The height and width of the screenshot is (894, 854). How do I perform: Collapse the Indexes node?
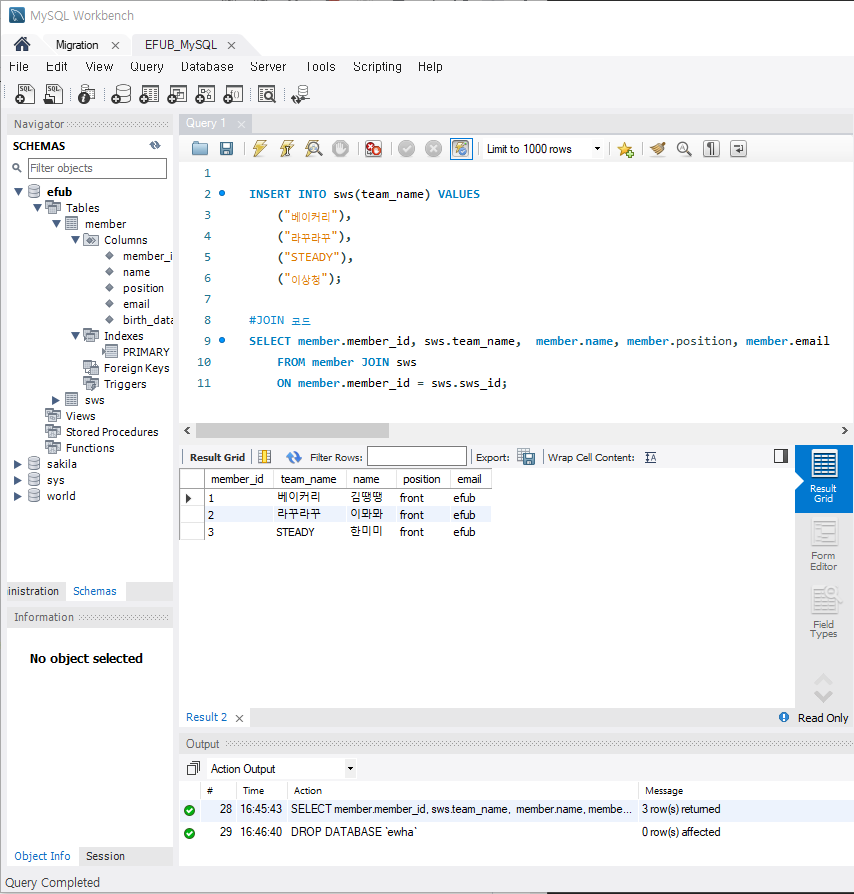(x=75, y=335)
